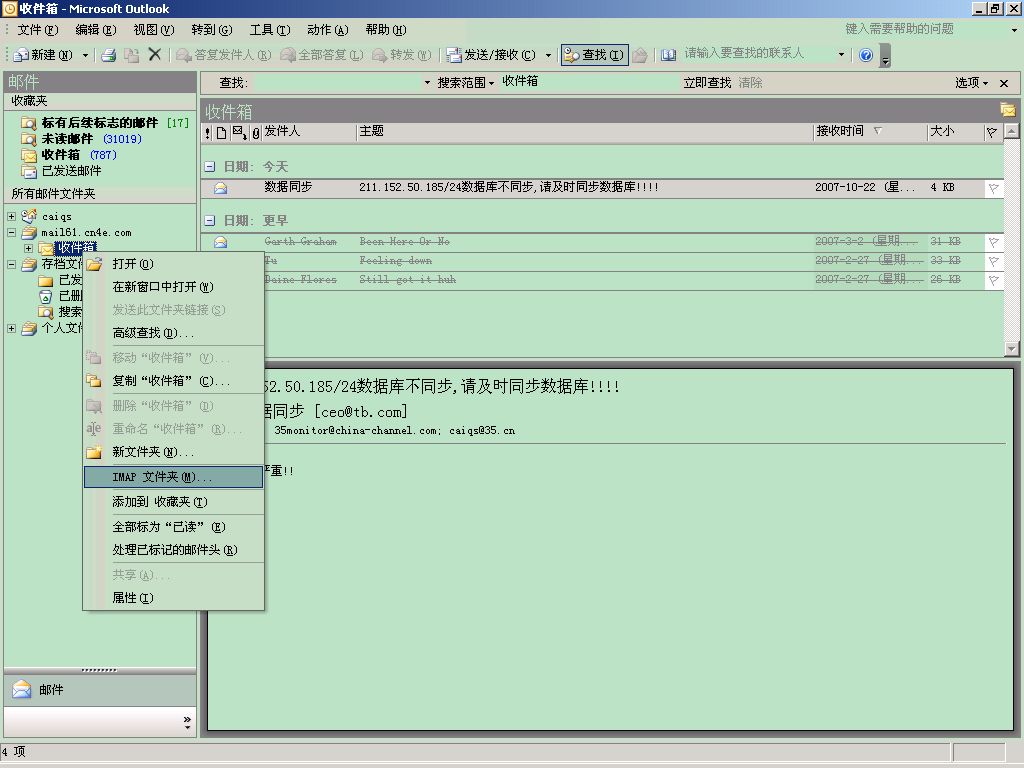Toggle flag on data sync message
Viewport: 1024px width, 768px height.
coord(993,189)
